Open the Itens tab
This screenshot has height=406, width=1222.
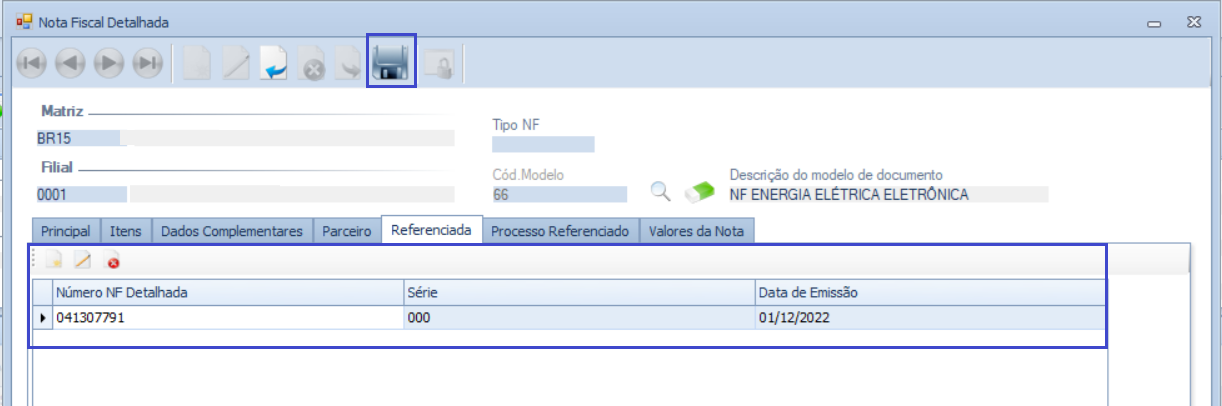[x=126, y=231]
